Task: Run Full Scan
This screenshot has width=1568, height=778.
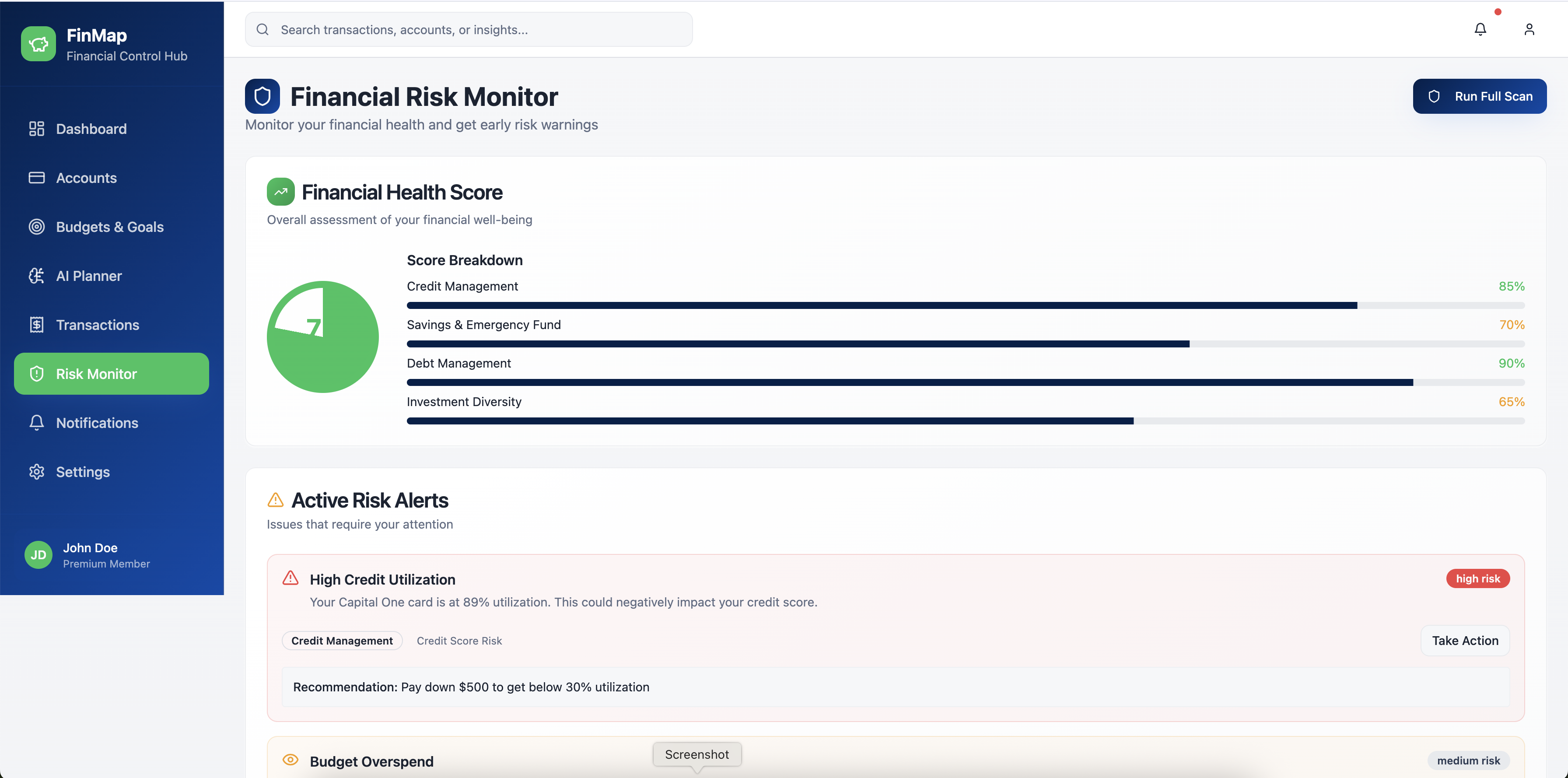Action: [x=1480, y=96]
